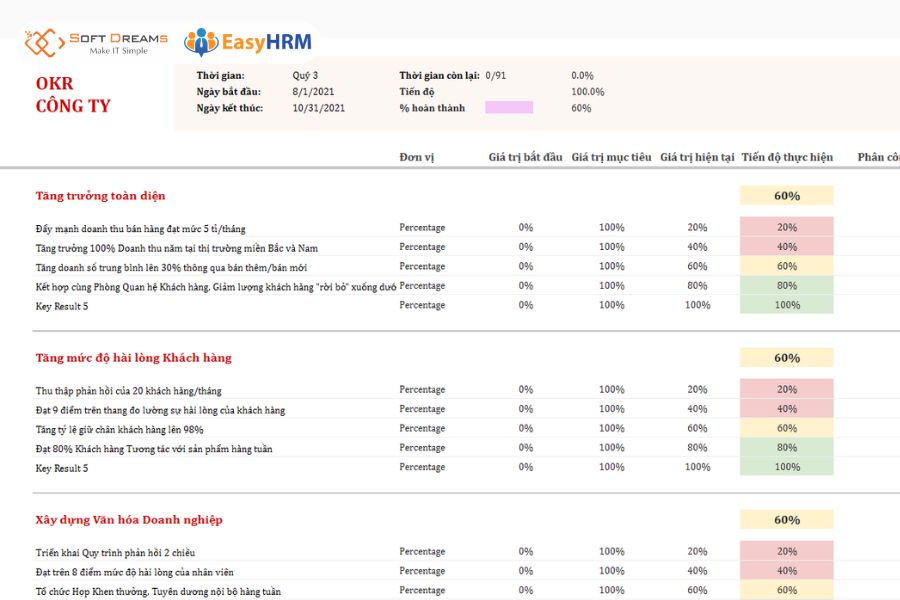Screen dimensions: 900x600
Task: Click 'Tăng trưởng 100% Doanh thu năm' key result
Action: 177,248
